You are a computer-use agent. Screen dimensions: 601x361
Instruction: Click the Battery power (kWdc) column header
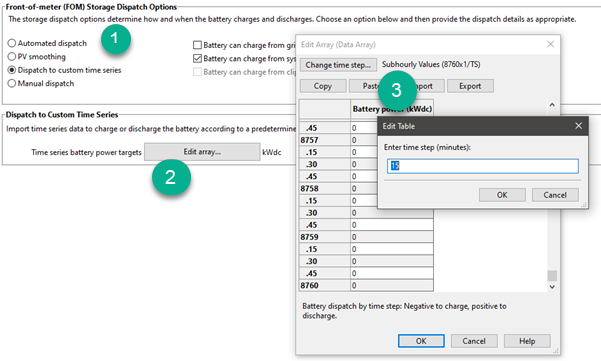click(392, 109)
